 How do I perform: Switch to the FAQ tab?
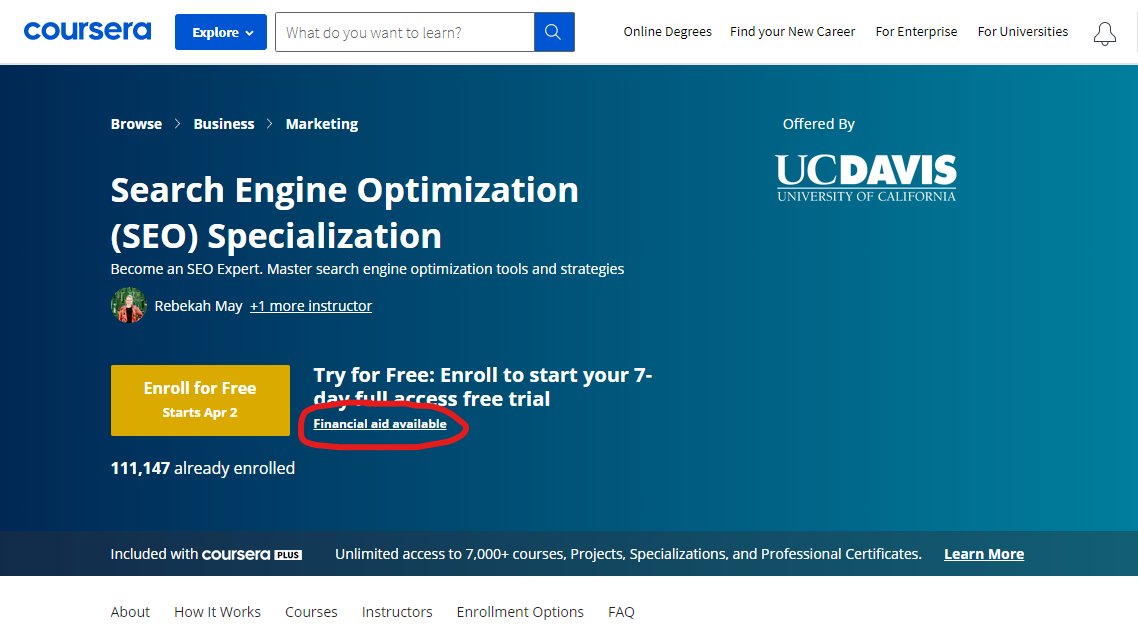pyautogui.click(x=621, y=612)
